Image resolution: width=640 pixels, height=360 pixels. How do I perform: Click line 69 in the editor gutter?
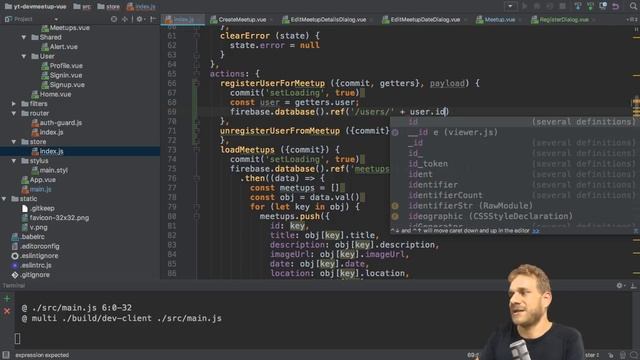(x=172, y=112)
